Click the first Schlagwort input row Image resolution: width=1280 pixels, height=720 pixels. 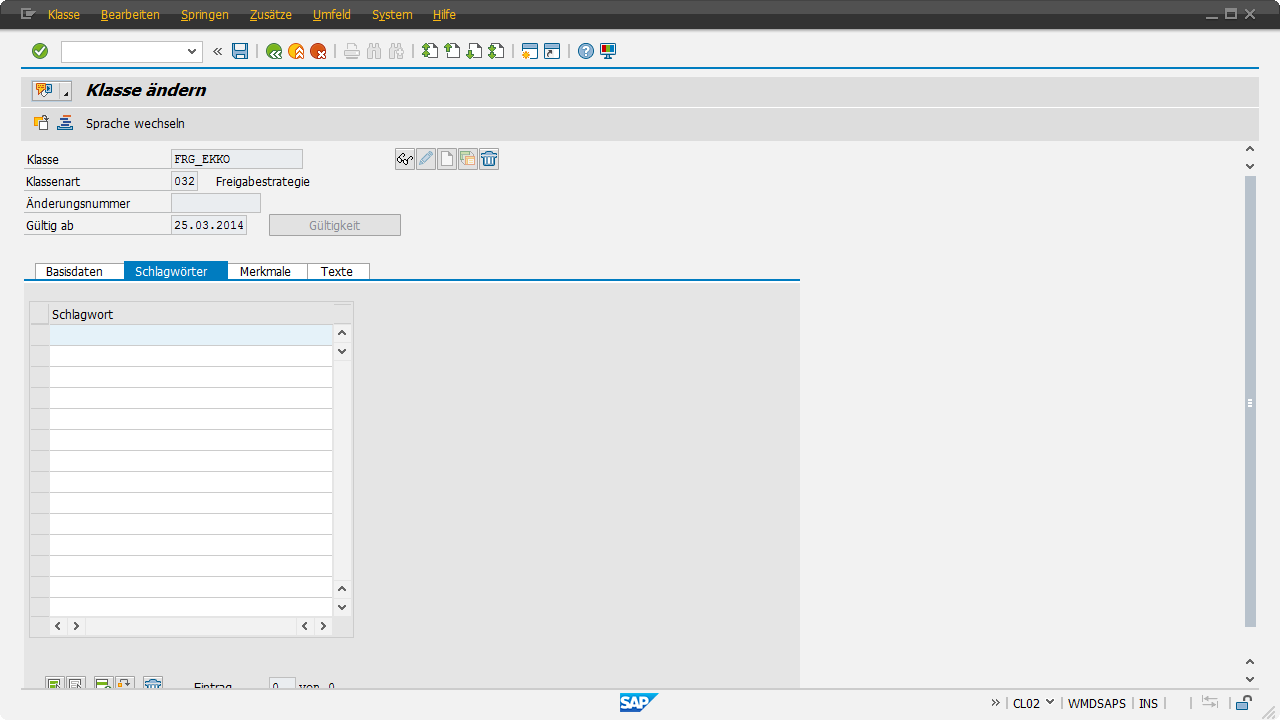coord(190,334)
